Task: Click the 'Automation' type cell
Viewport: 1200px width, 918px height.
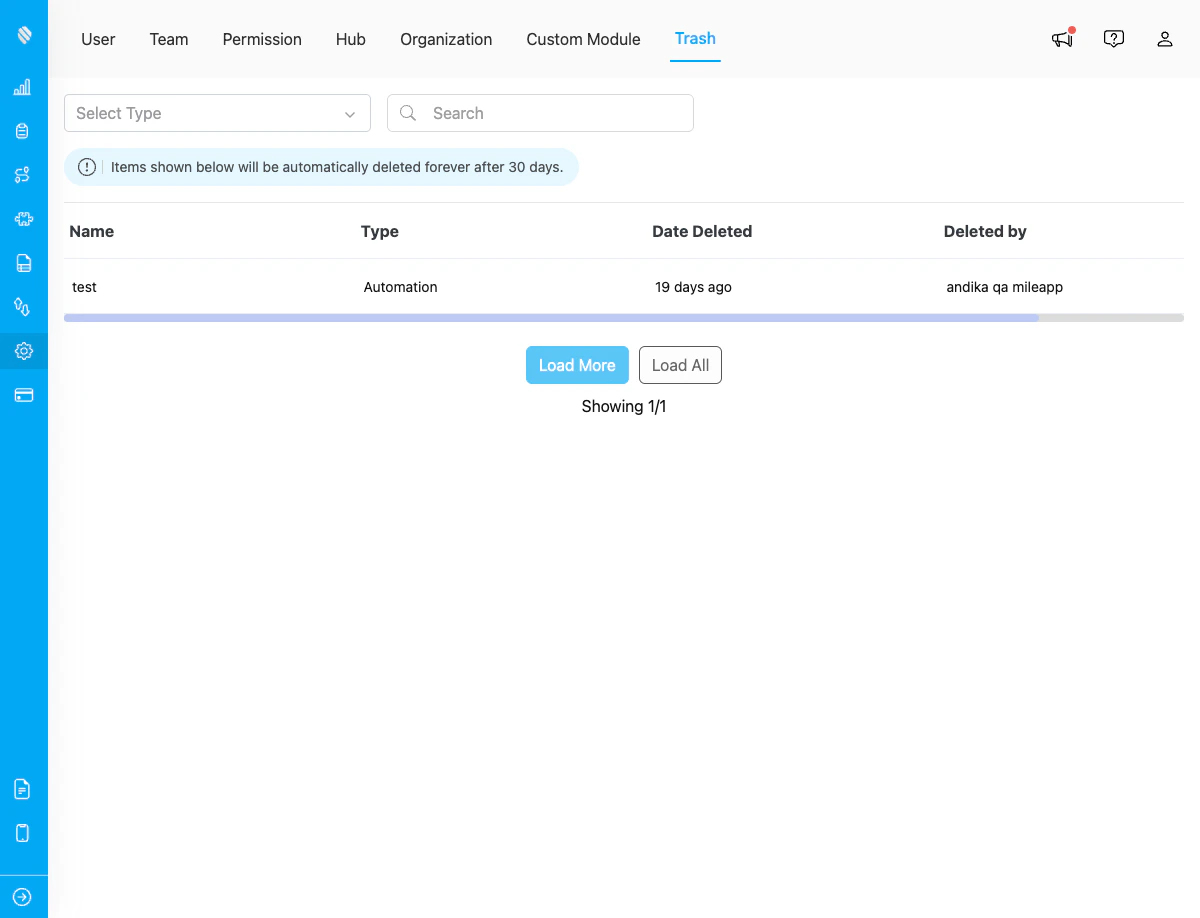Action: [x=400, y=287]
